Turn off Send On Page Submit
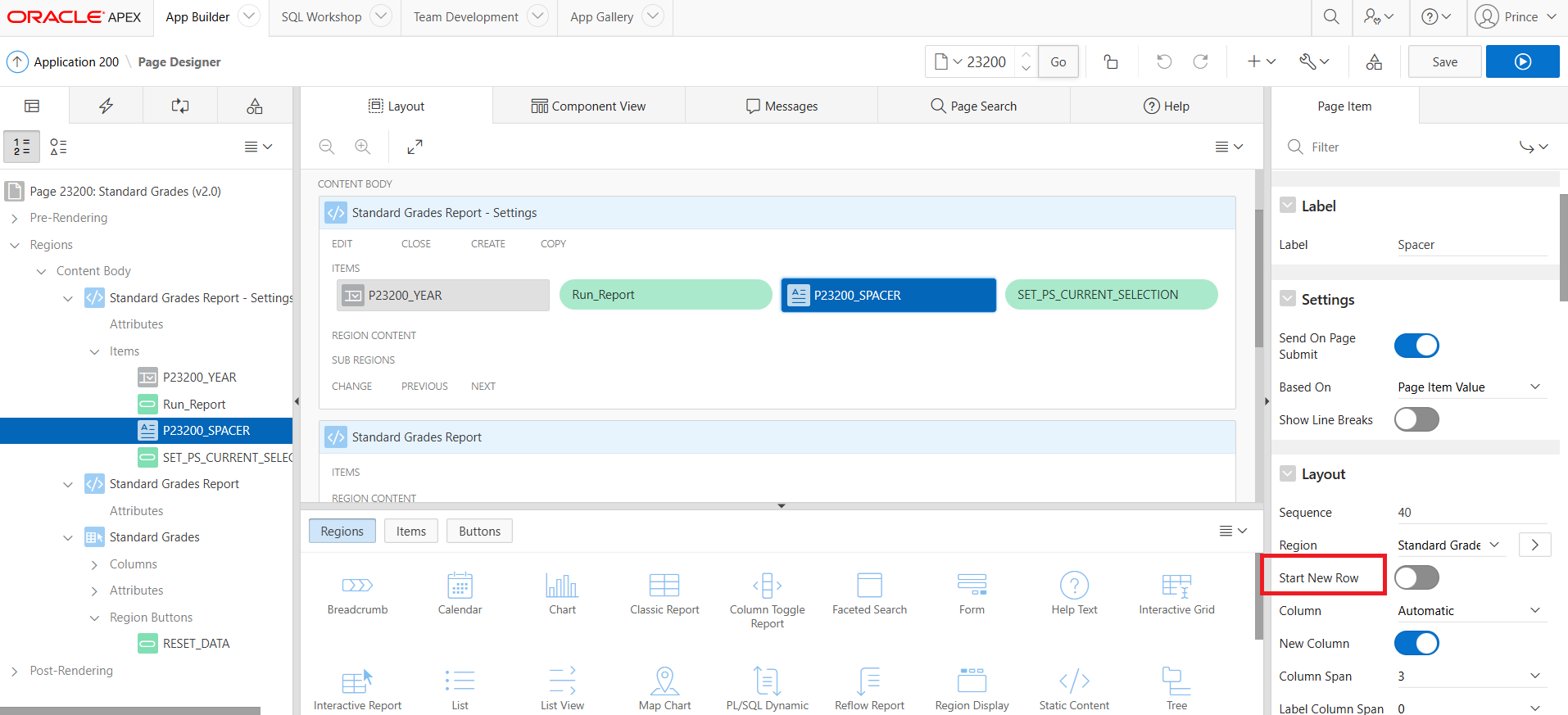 click(1416, 346)
